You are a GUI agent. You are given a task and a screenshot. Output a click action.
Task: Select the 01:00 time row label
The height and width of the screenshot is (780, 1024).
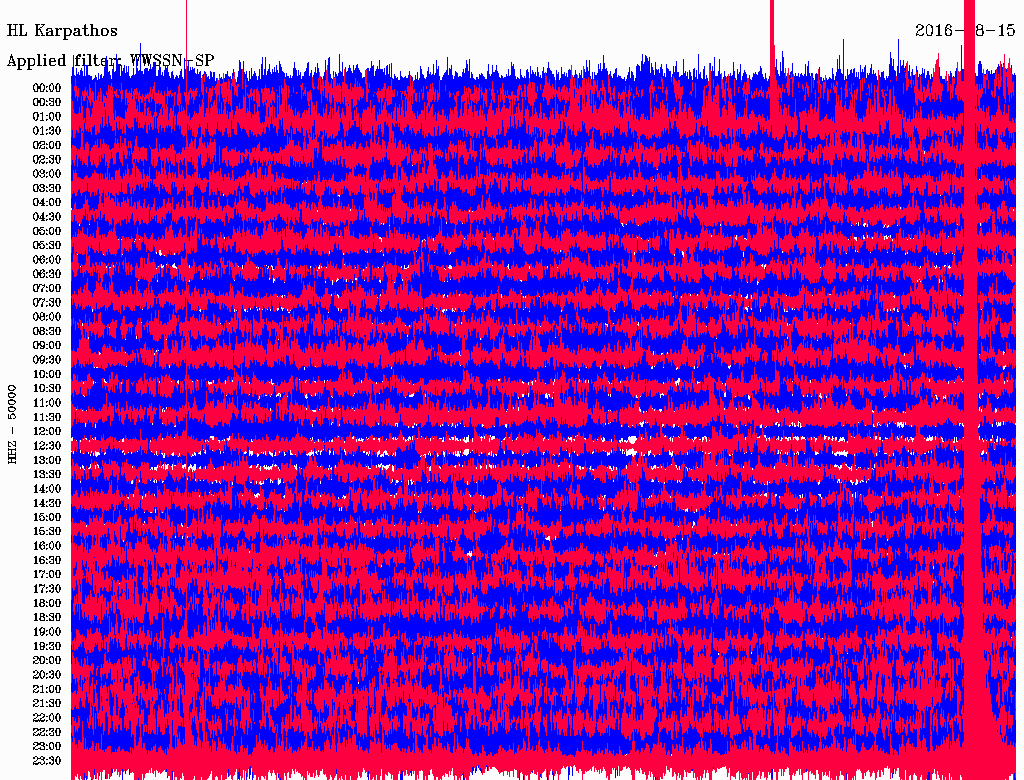tap(47, 117)
